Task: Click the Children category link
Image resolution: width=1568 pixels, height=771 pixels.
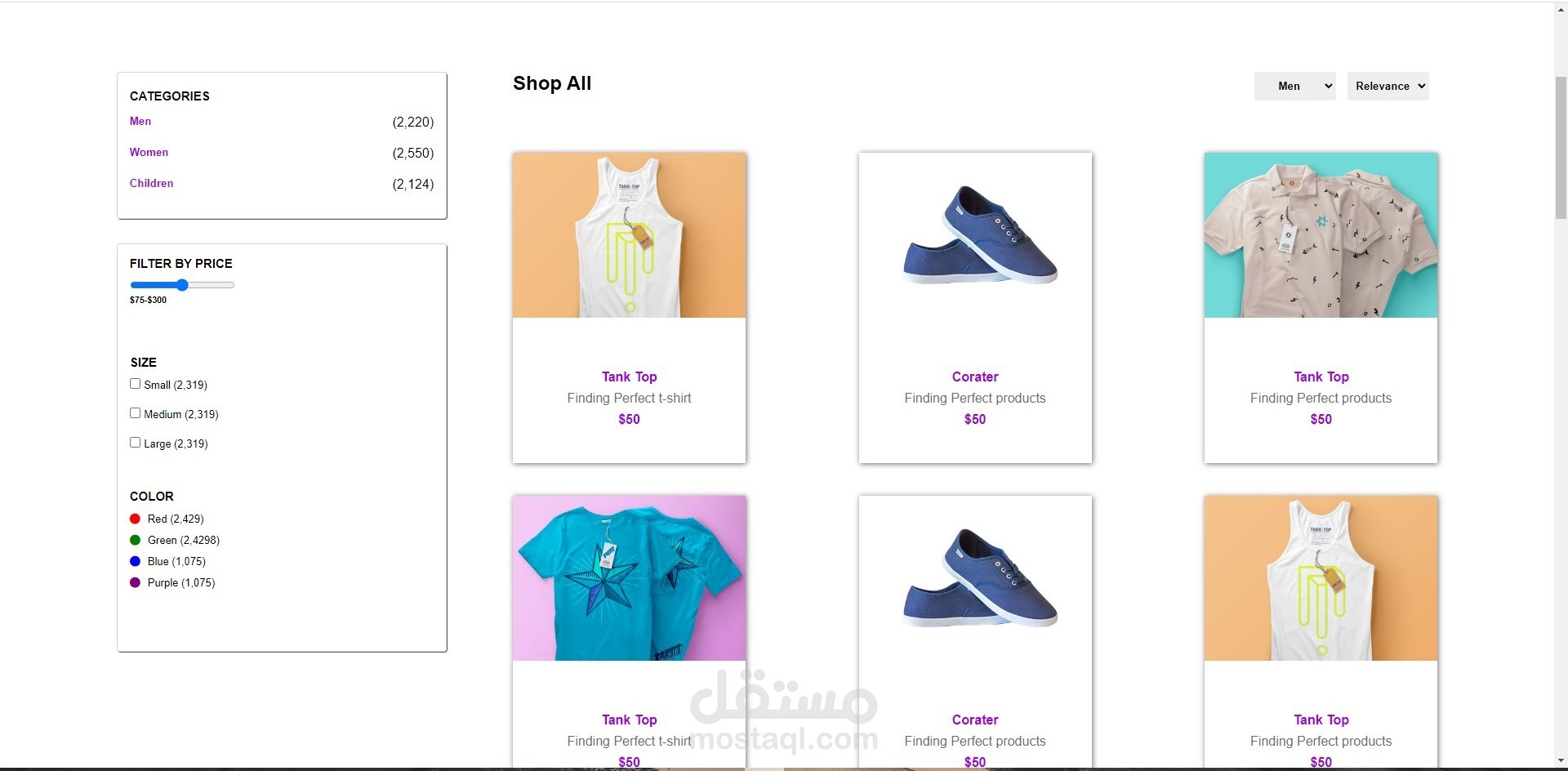Action: click(151, 184)
